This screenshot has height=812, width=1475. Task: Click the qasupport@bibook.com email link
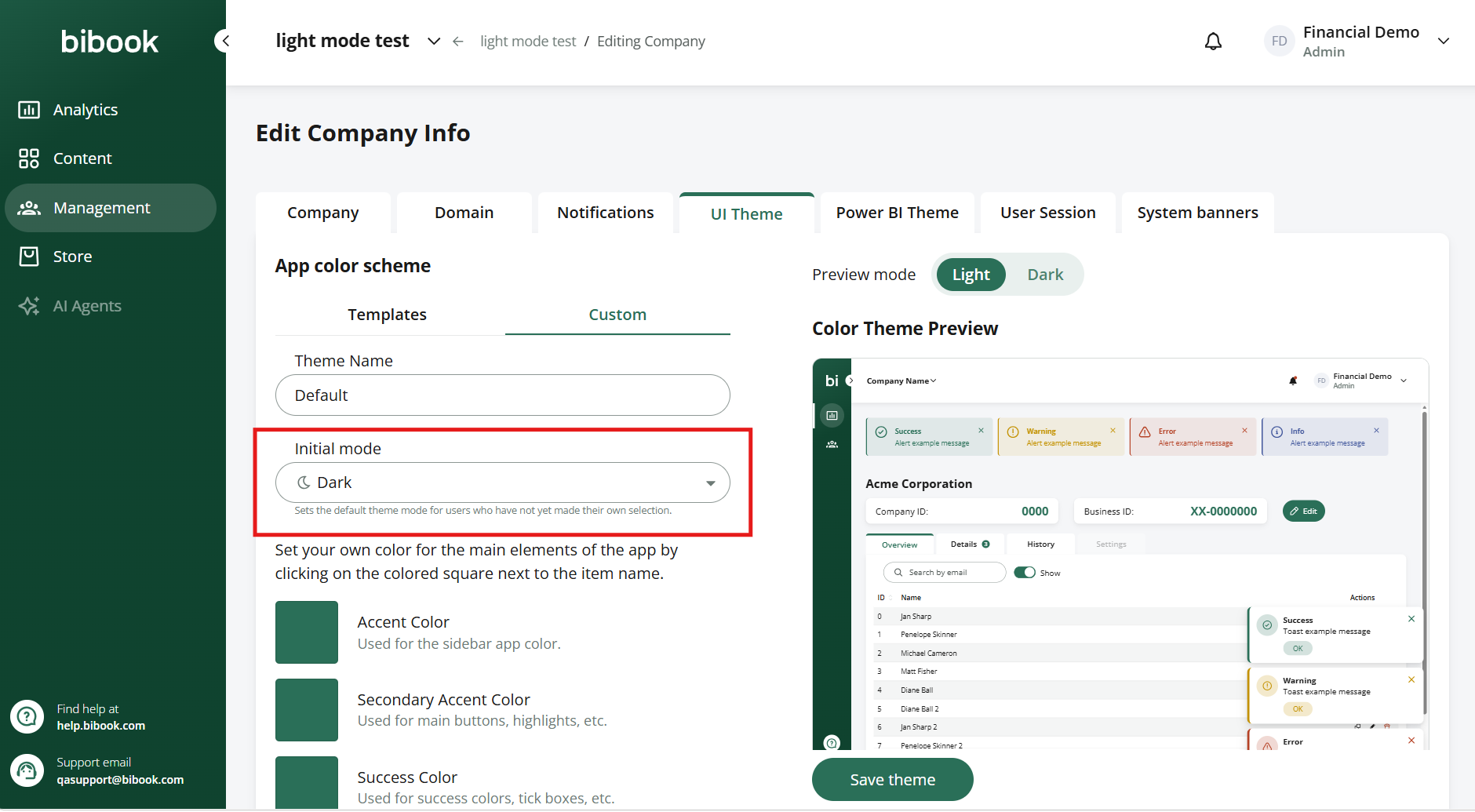click(x=120, y=780)
